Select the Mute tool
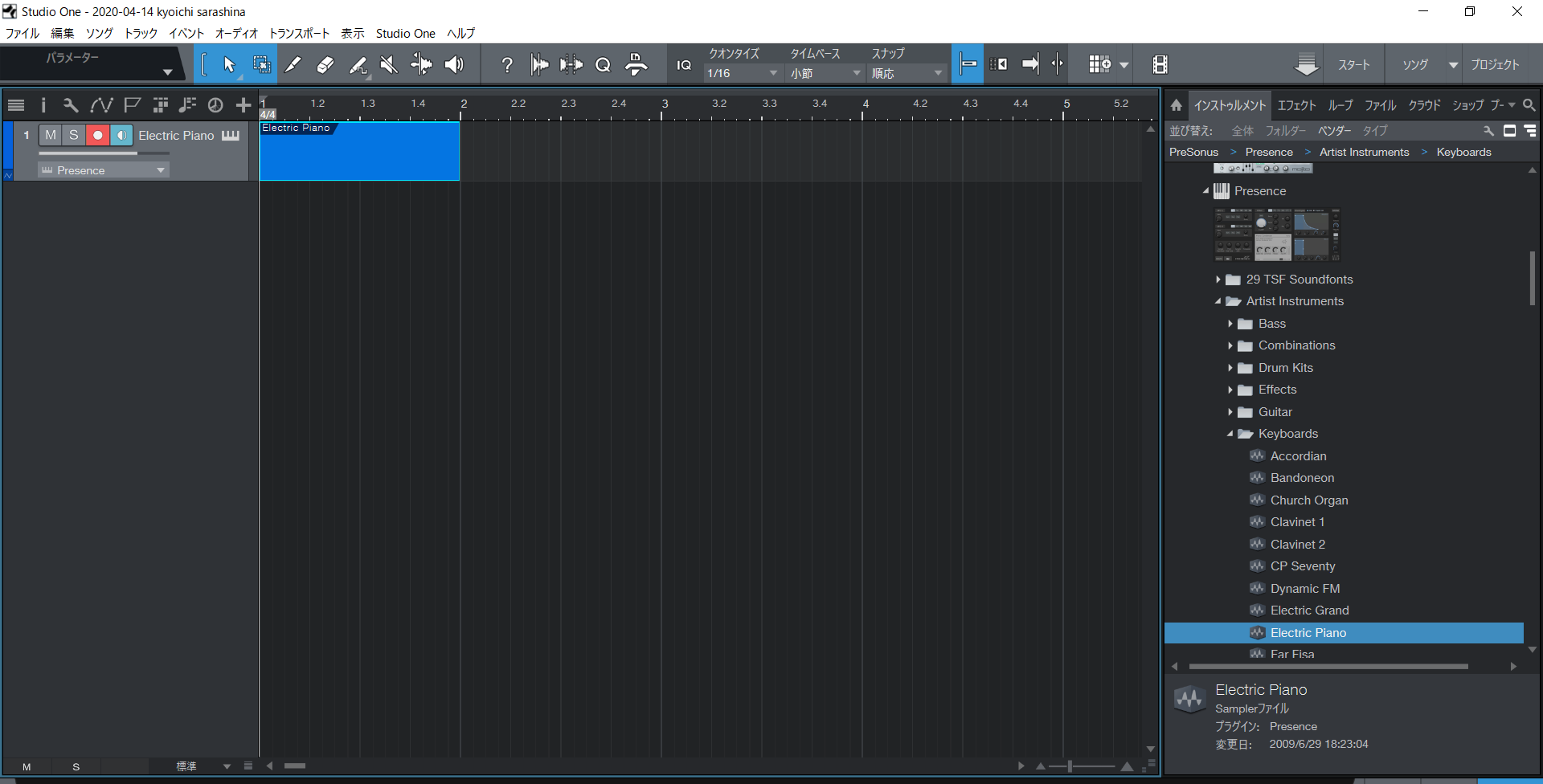This screenshot has height=784, width=1543. click(389, 65)
